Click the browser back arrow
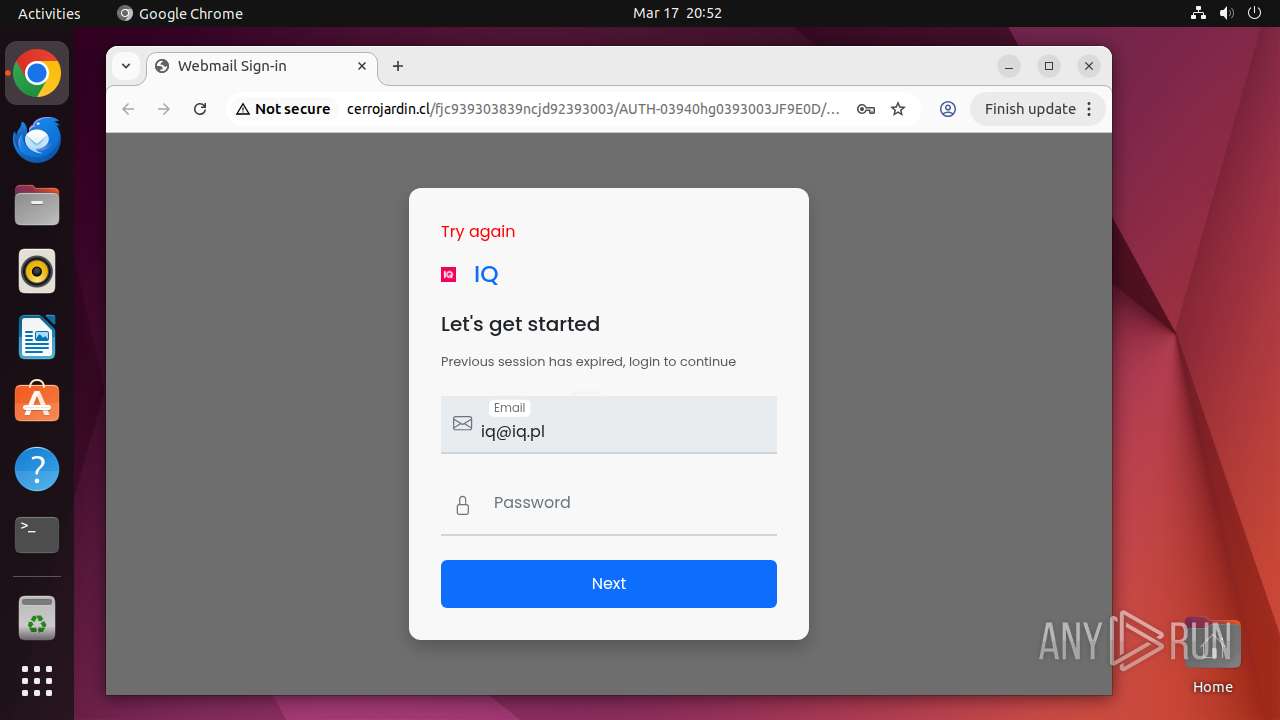Image resolution: width=1280 pixels, height=720 pixels. (x=128, y=109)
